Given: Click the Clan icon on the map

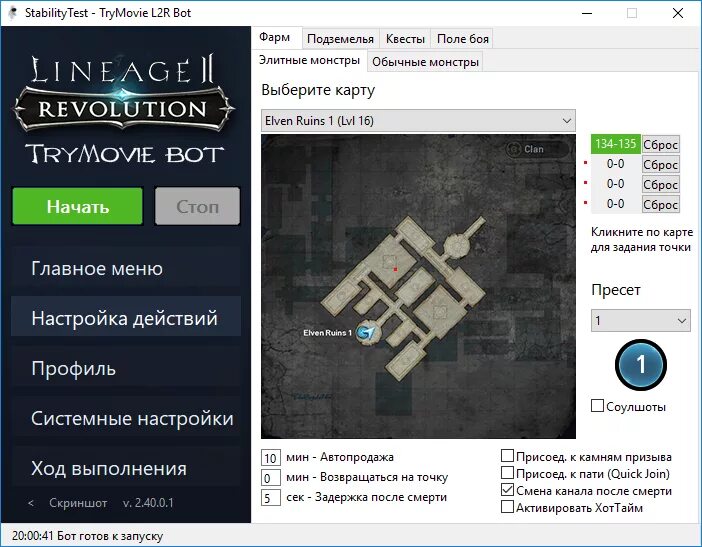Looking at the screenshot, I should pos(514,149).
